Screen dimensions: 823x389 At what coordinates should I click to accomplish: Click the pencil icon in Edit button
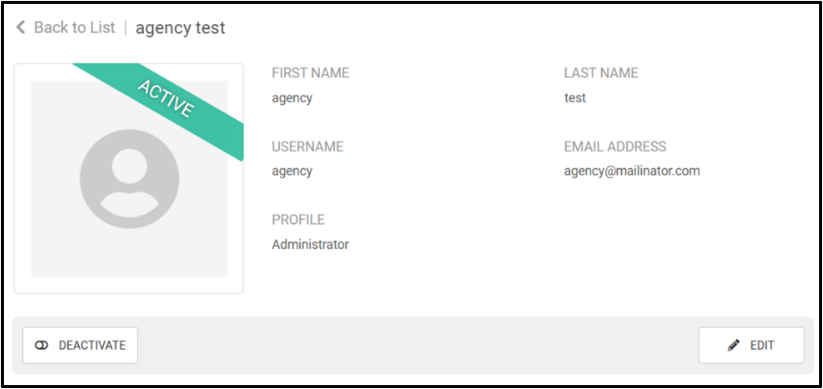[x=733, y=345]
